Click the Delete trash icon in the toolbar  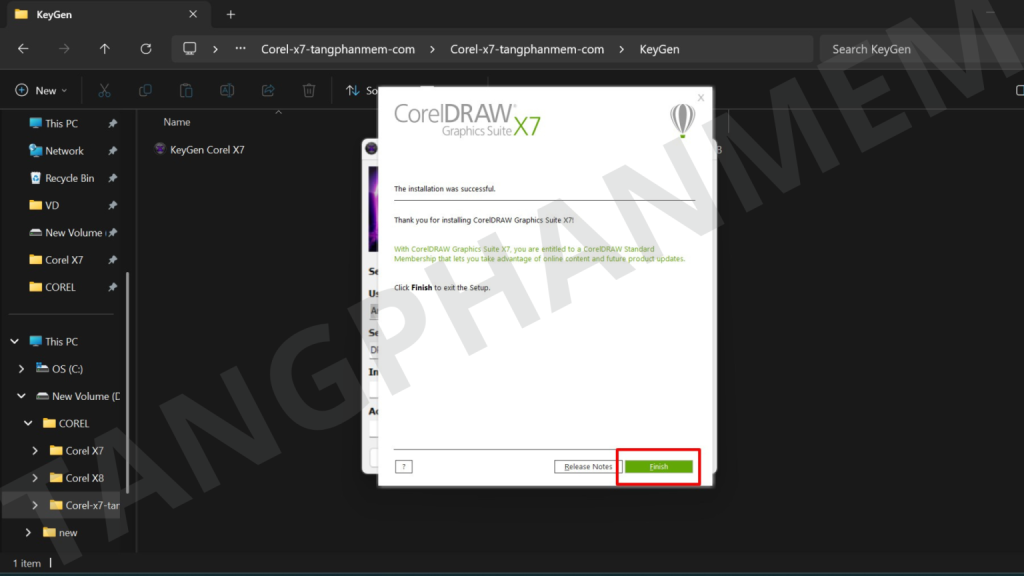[309, 90]
